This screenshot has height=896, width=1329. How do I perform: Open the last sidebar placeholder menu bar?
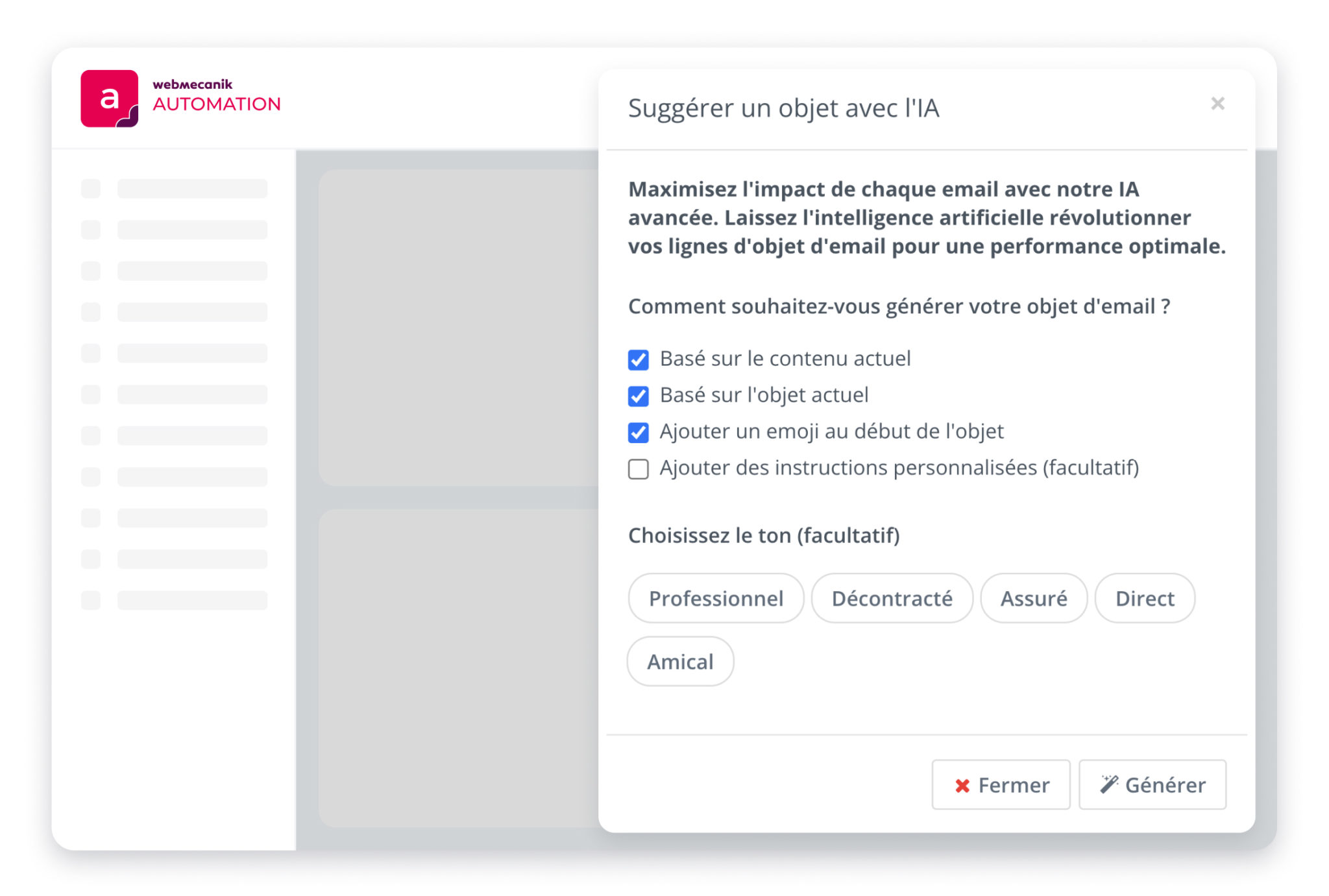(192, 600)
